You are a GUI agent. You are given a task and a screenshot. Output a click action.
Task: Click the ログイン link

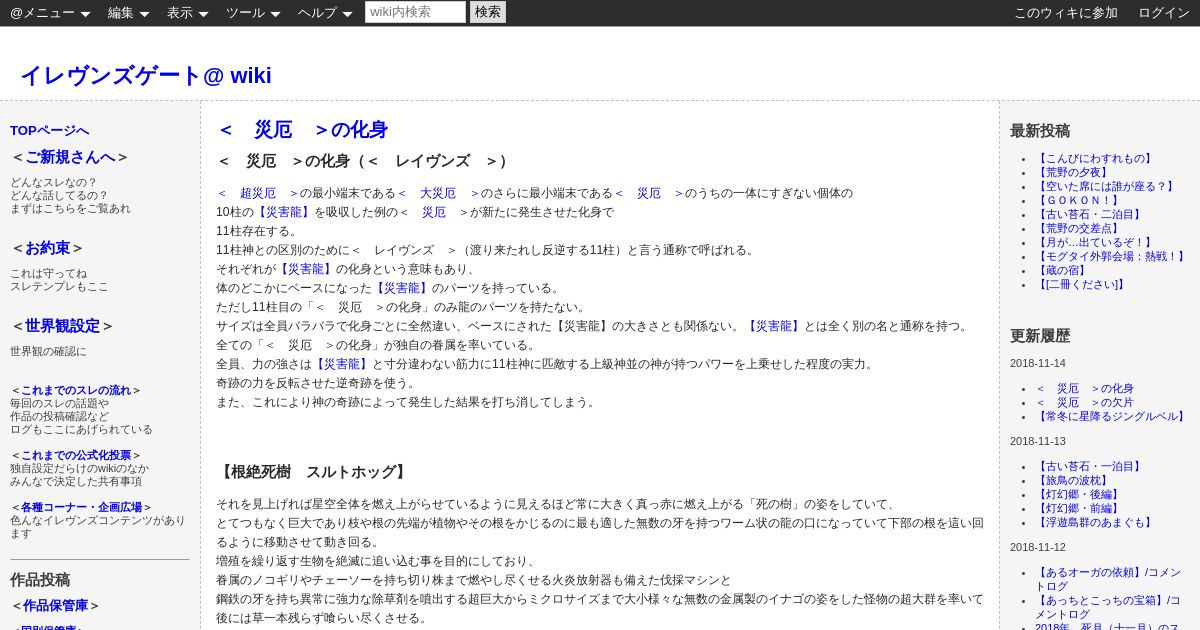1164,13
